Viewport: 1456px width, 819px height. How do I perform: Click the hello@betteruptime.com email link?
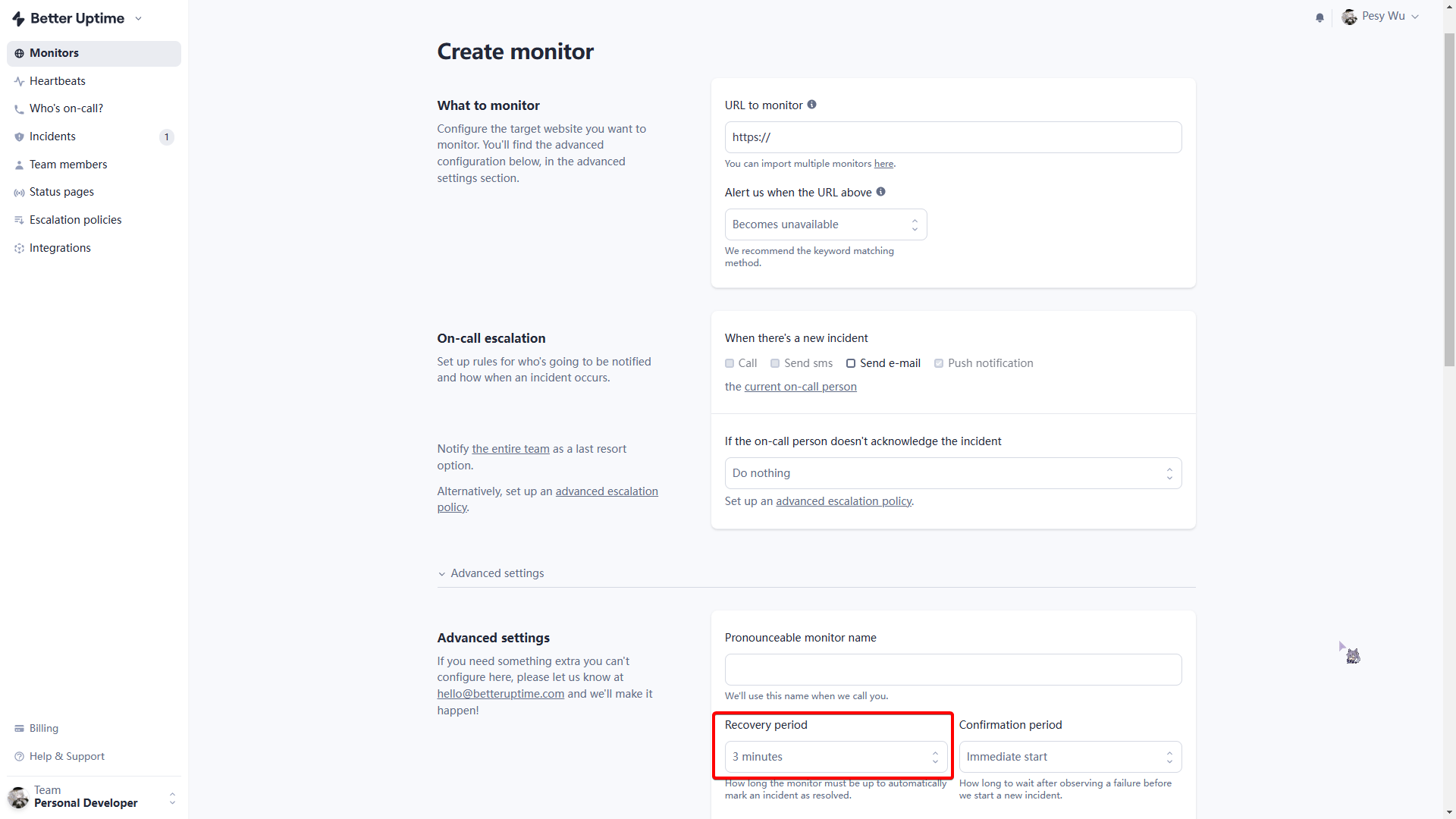click(x=500, y=694)
